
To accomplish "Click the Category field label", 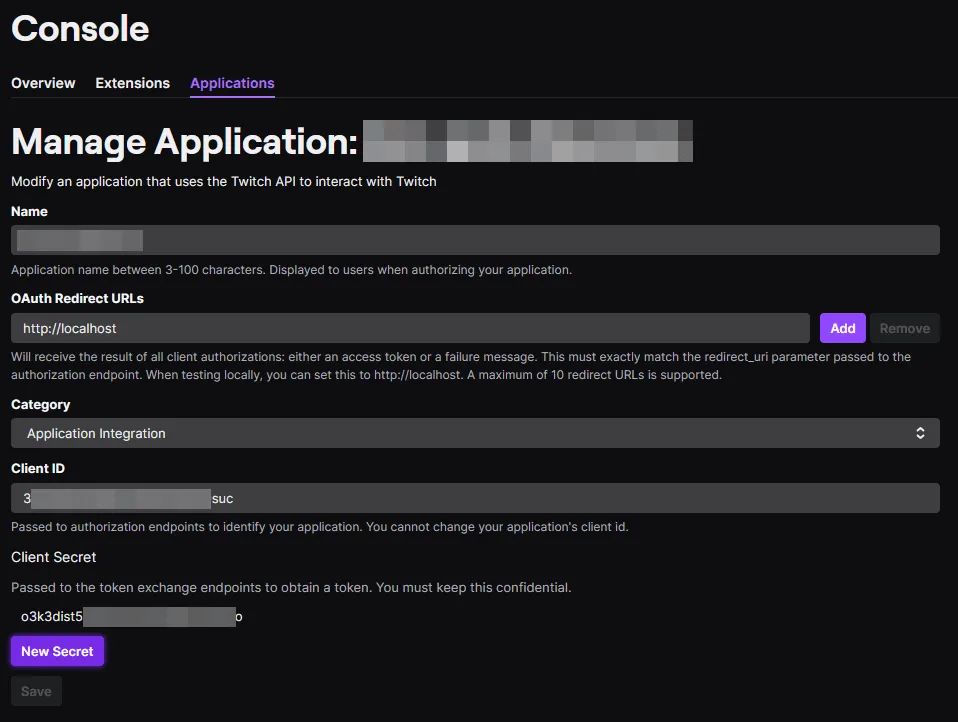I will coord(40,404).
